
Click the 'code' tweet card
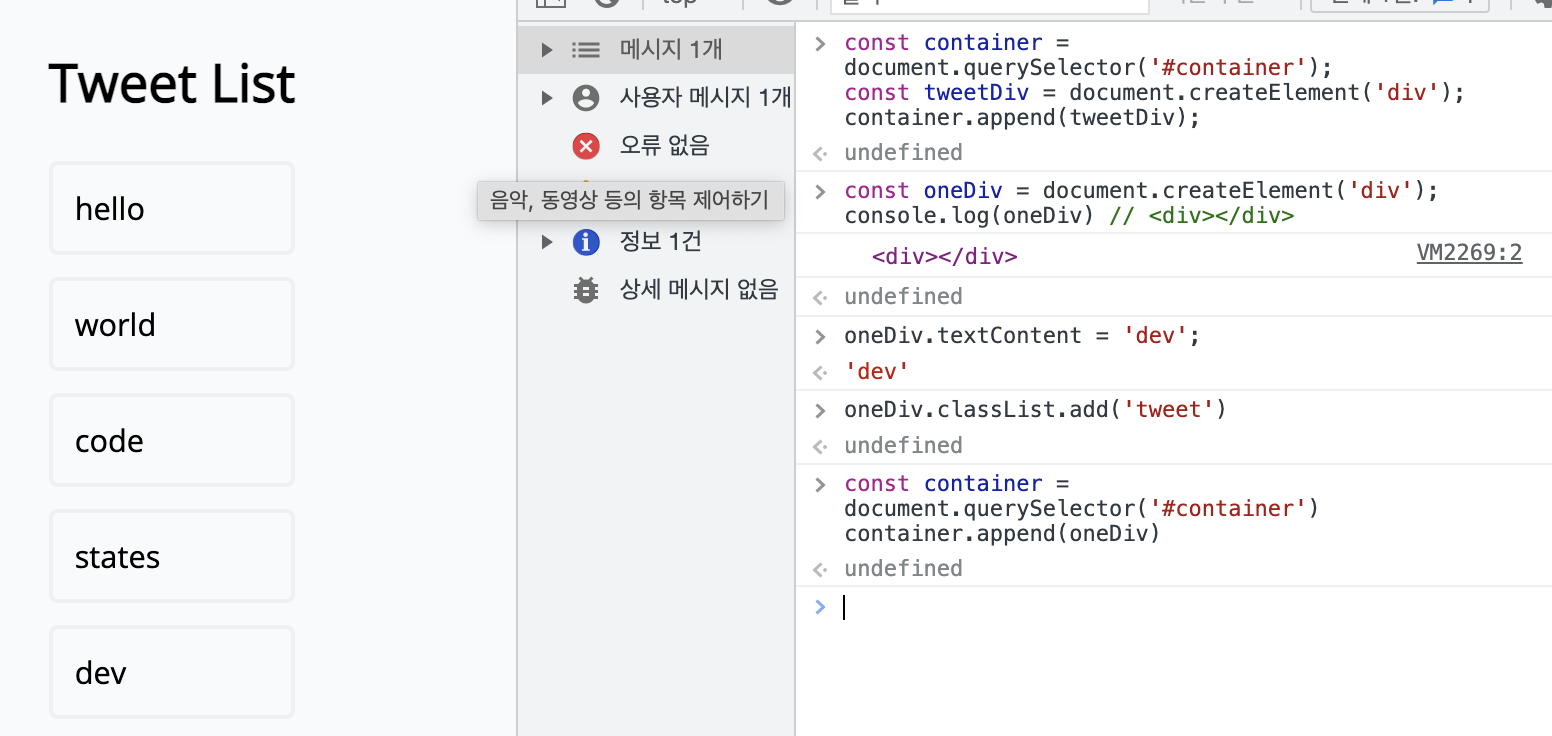pos(172,440)
